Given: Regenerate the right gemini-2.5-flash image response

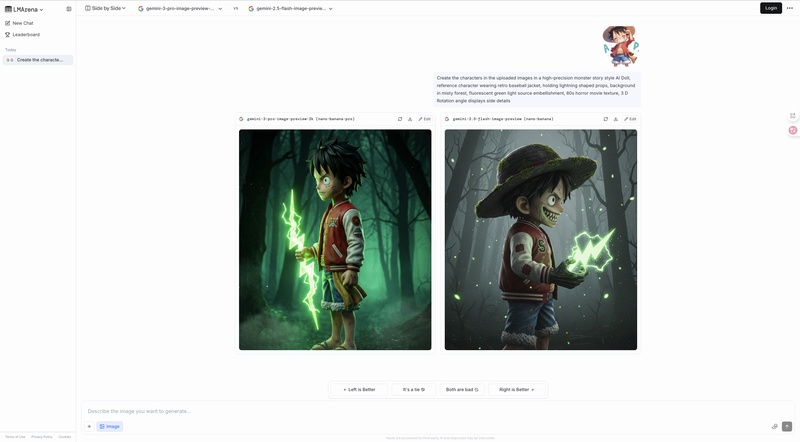Looking at the screenshot, I should [606, 119].
